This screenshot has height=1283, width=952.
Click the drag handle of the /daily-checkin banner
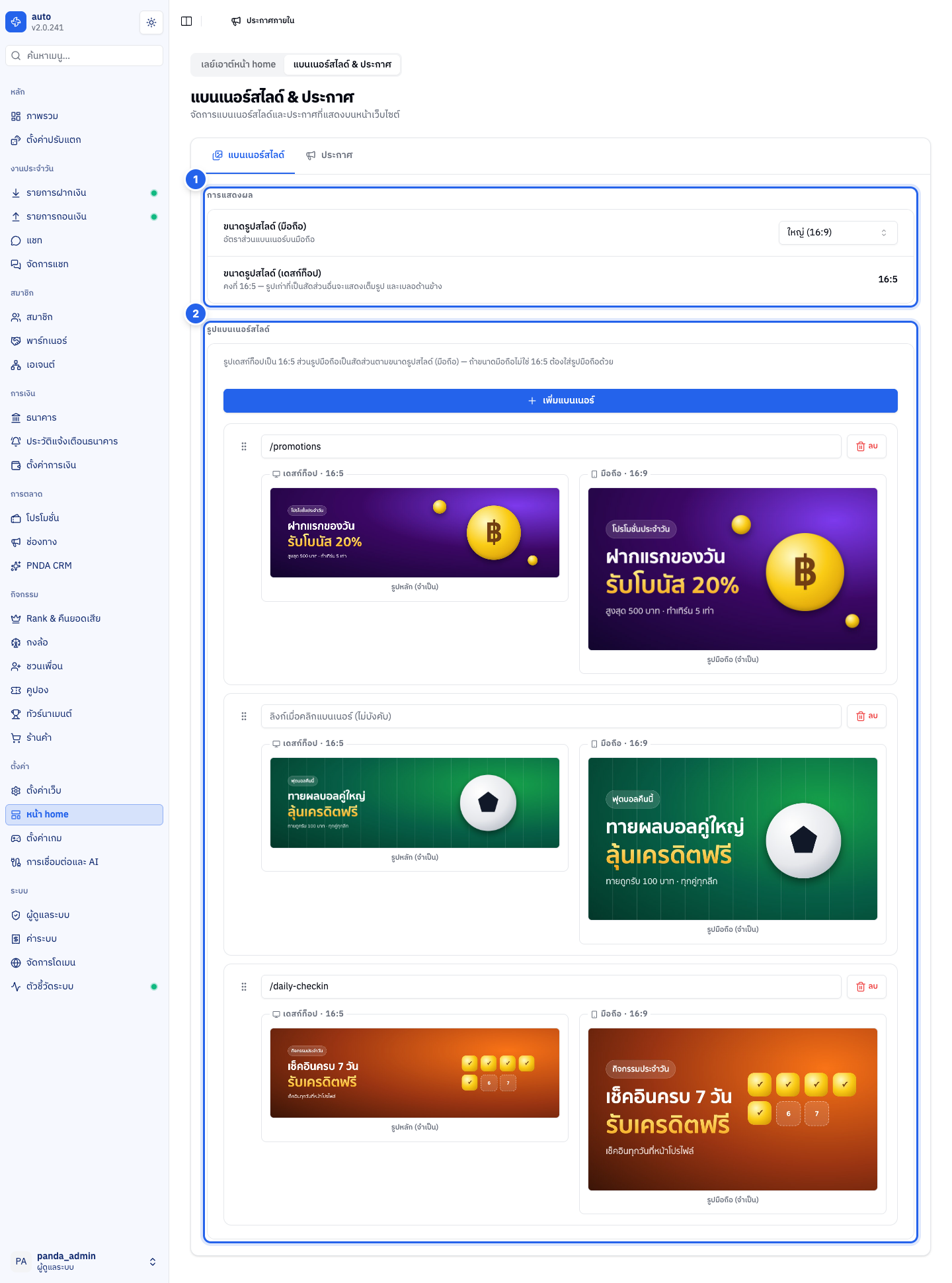click(244, 987)
